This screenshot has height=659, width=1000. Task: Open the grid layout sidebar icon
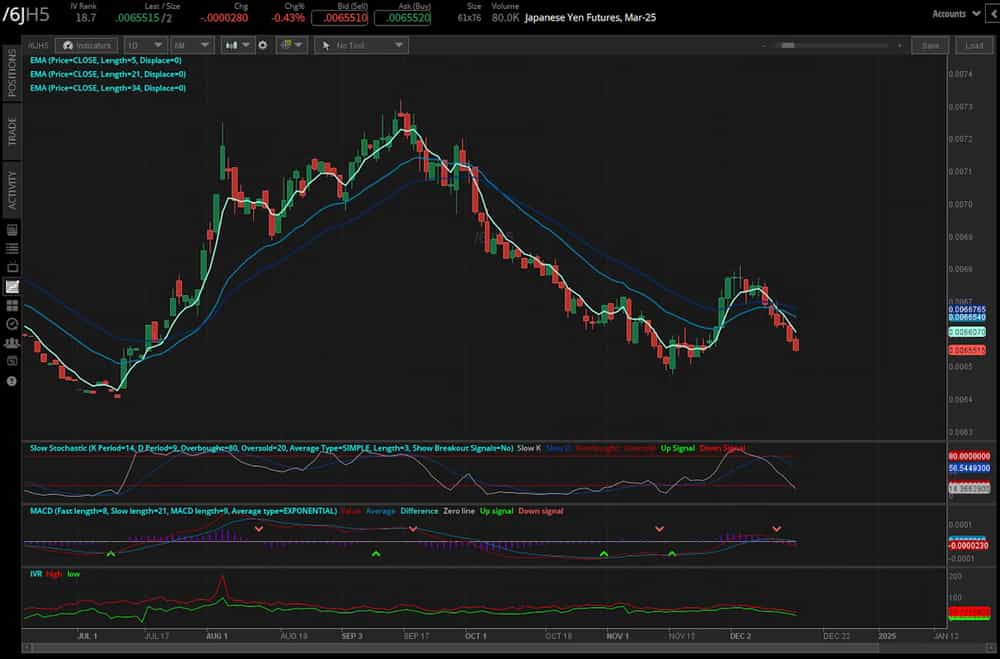[x=12, y=306]
